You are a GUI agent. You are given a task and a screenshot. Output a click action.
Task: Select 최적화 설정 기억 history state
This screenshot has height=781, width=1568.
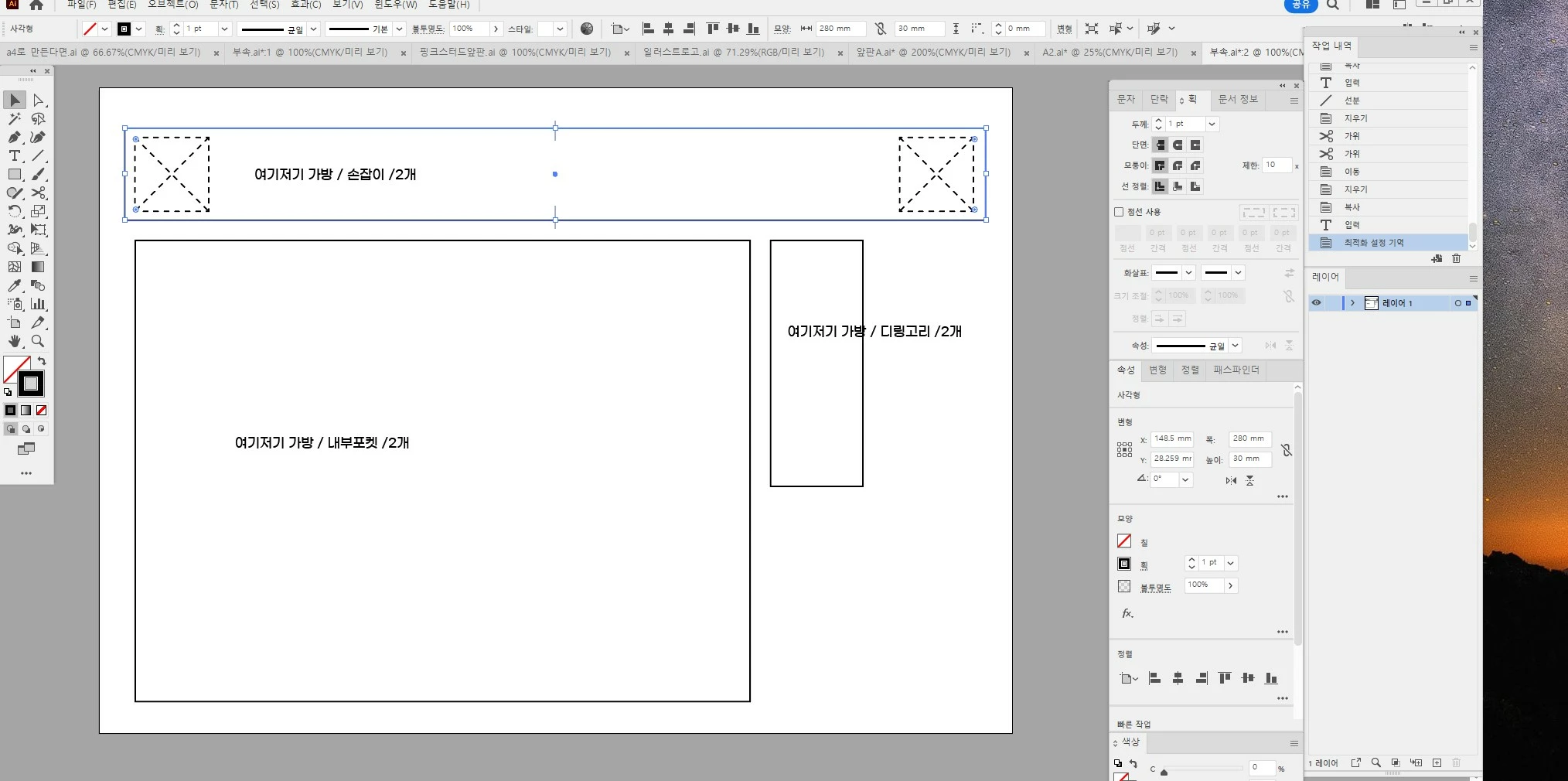pyautogui.click(x=1389, y=243)
